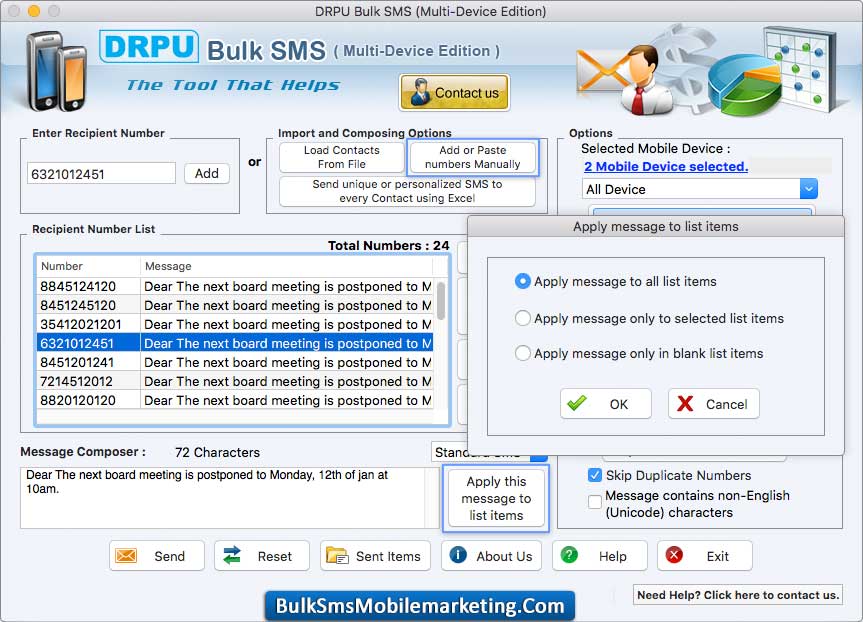Select Apply message only in blank list items

point(522,353)
